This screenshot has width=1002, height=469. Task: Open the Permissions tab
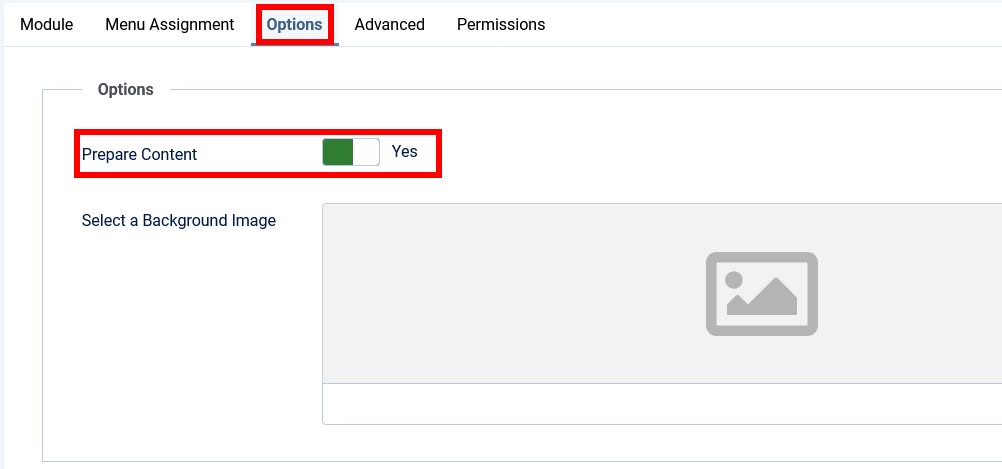point(501,24)
